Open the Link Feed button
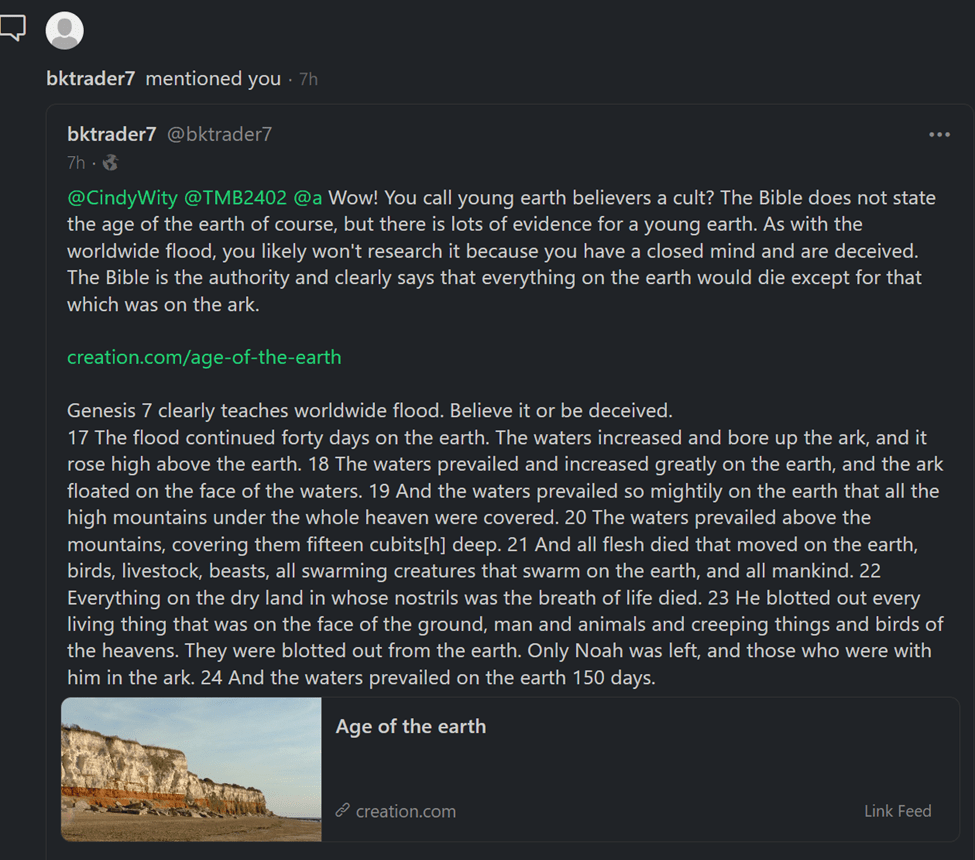The image size is (975, 860). click(x=897, y=811)
